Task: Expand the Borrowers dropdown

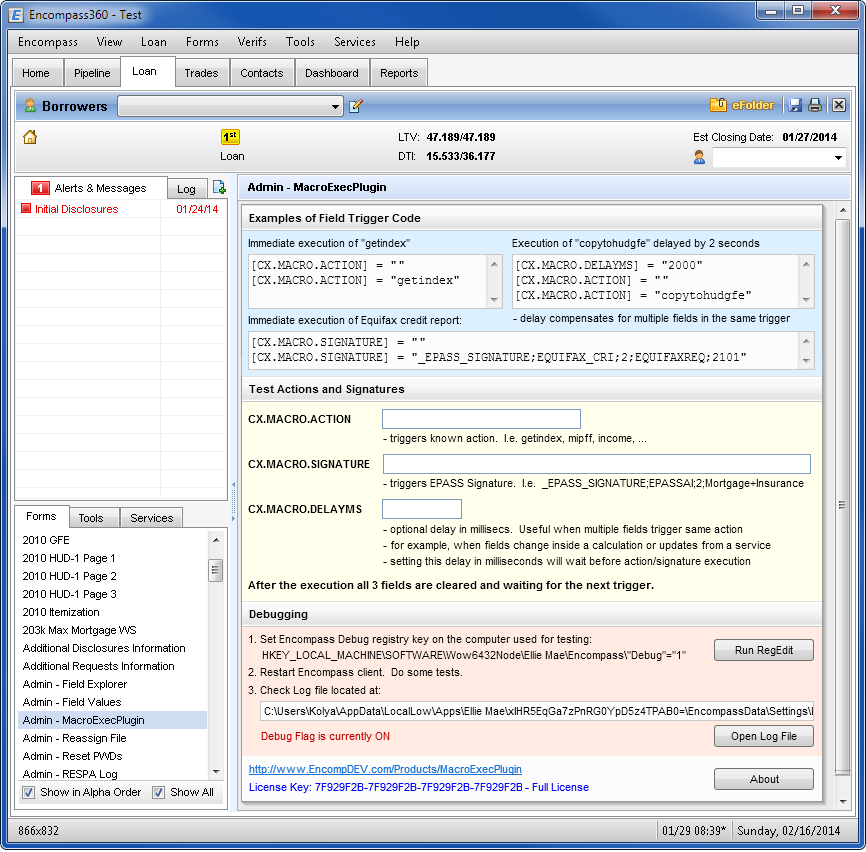Action: point(336,107)
